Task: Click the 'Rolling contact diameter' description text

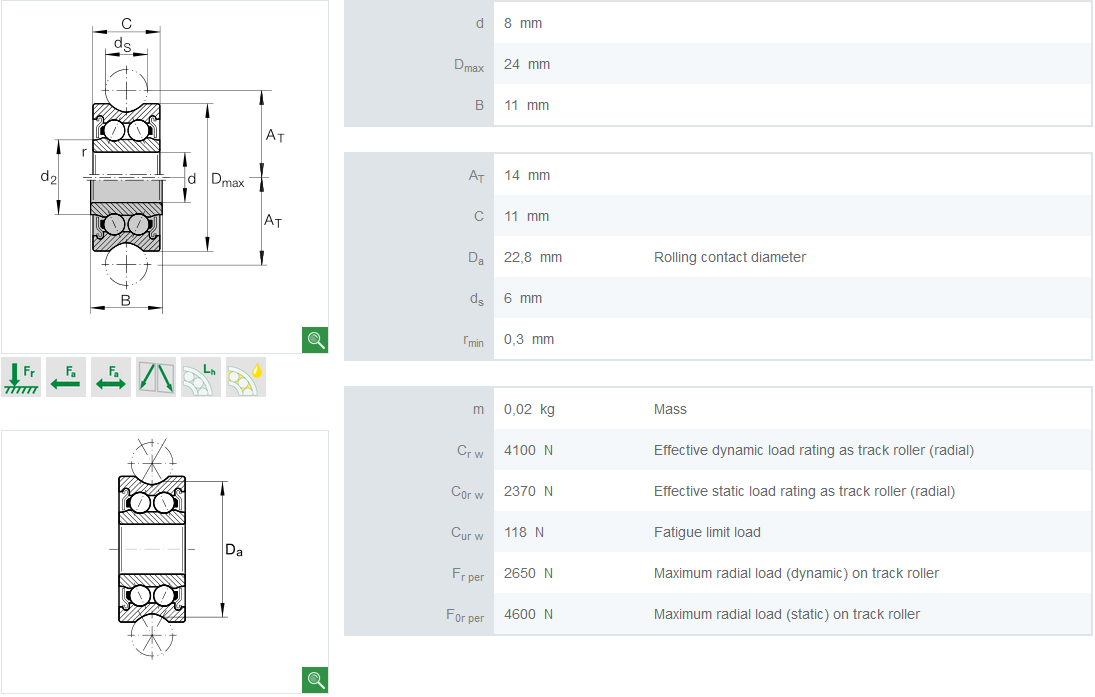Action: click(729, 257)
